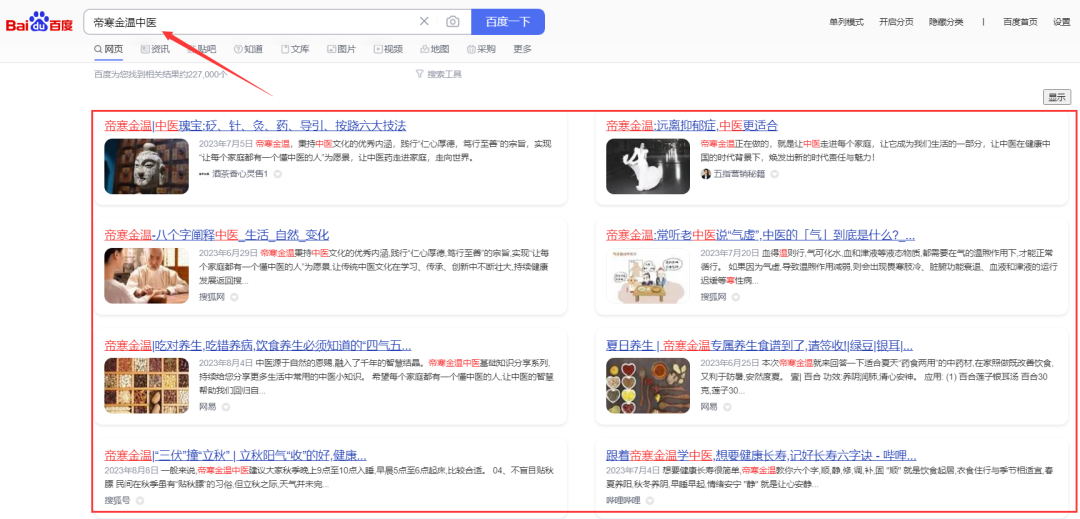Click the round badge icon beside 五指营销秘籍
The image size is (1080, 519).
click(774, 174)
